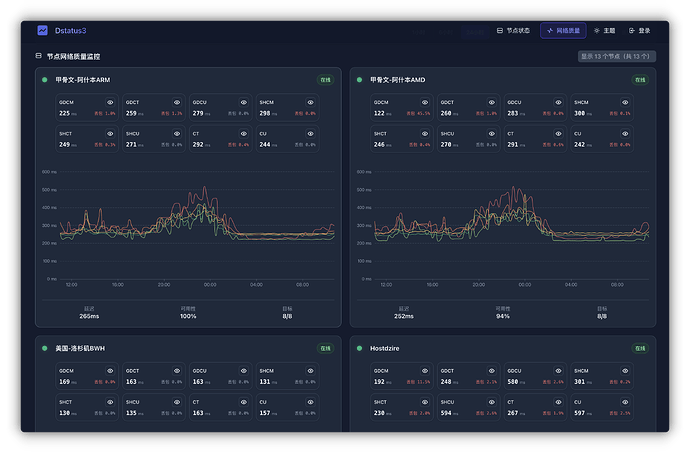The image size is (690, 452).
Task: Click the server icon beside 节点状态
Action: (500, 30)
